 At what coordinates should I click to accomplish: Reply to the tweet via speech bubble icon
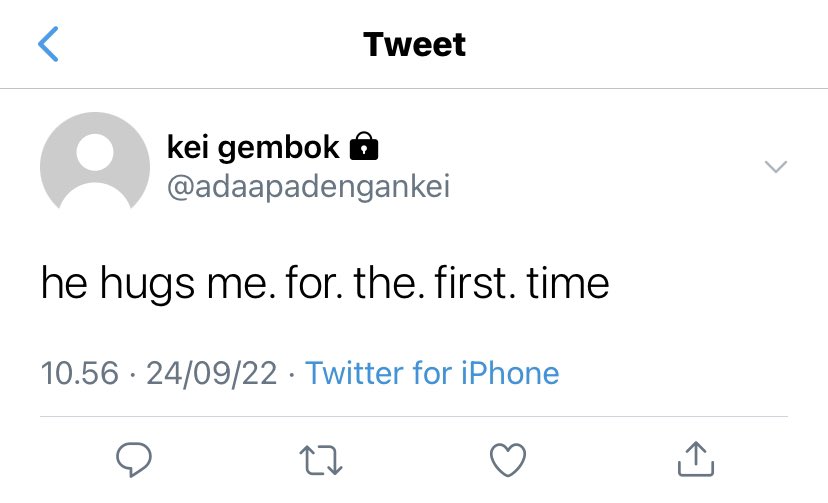134,460
